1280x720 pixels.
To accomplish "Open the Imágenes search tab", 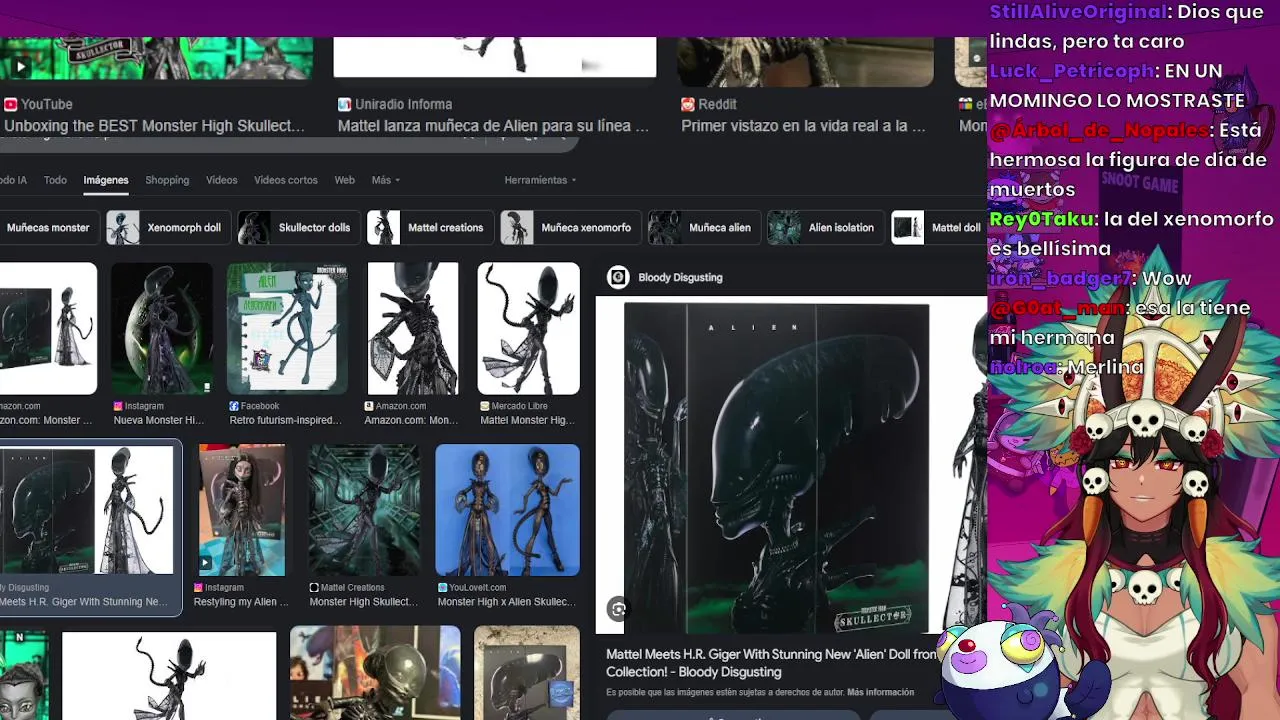I will point(106,180).
